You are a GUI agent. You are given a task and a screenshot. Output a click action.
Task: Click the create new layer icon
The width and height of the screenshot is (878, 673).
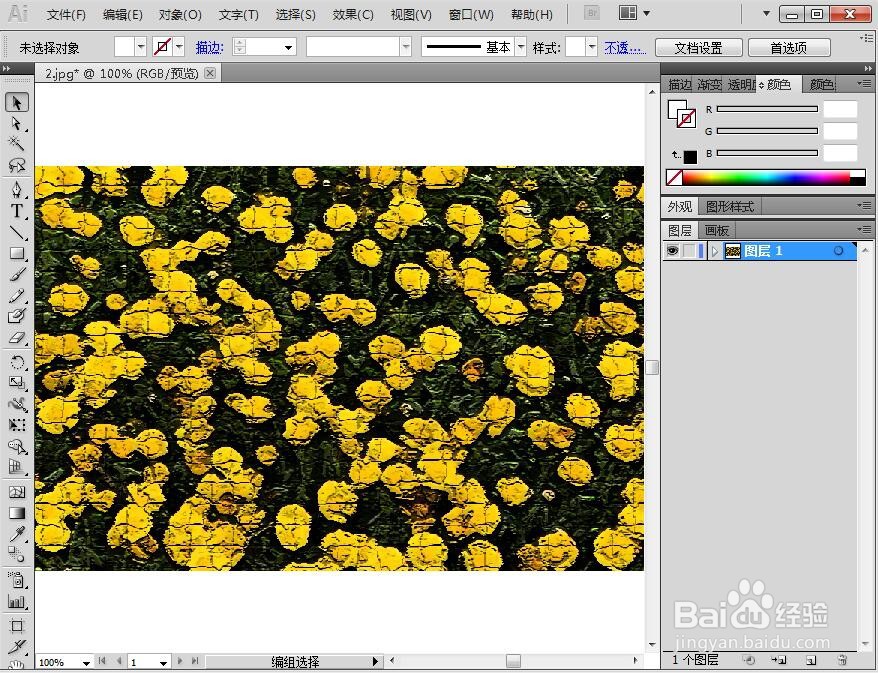(x=811, y=661)
